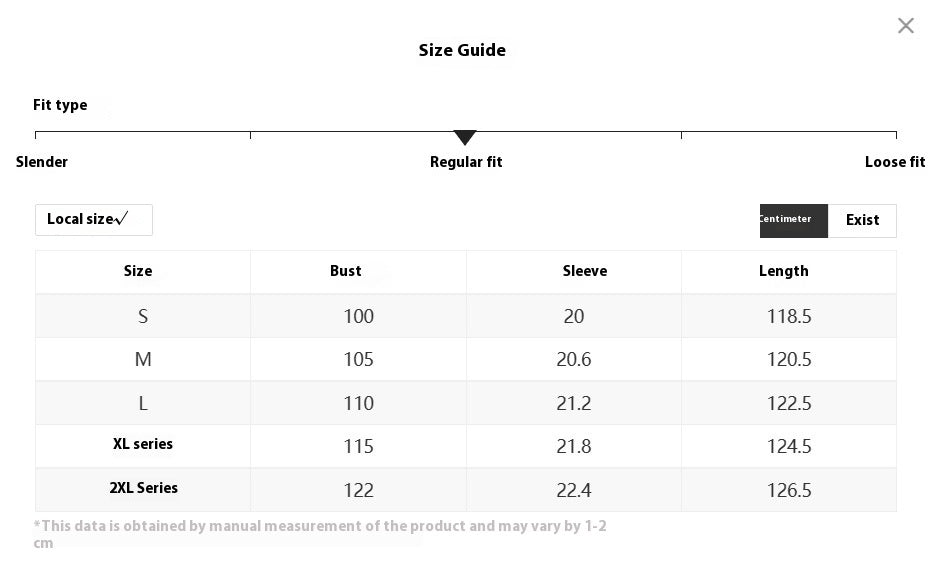Click the 122 bust value cell
Viewport: 930px width, 586px height.
click(358, 490)
